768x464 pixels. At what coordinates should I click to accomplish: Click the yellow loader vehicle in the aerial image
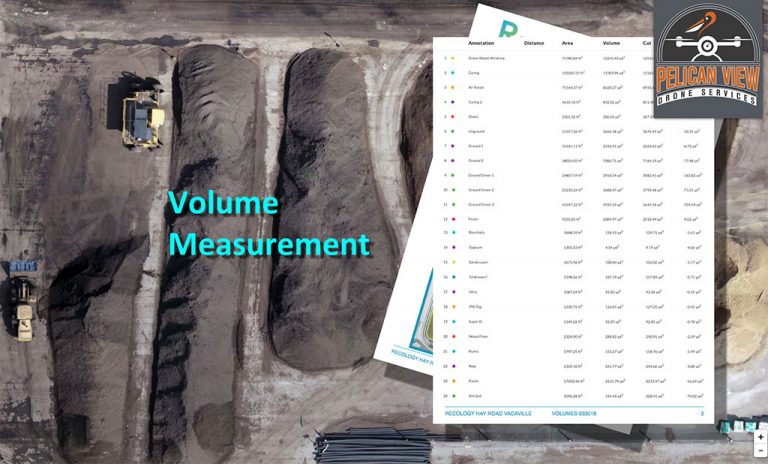pyautogui.click(x=143, y=118)
